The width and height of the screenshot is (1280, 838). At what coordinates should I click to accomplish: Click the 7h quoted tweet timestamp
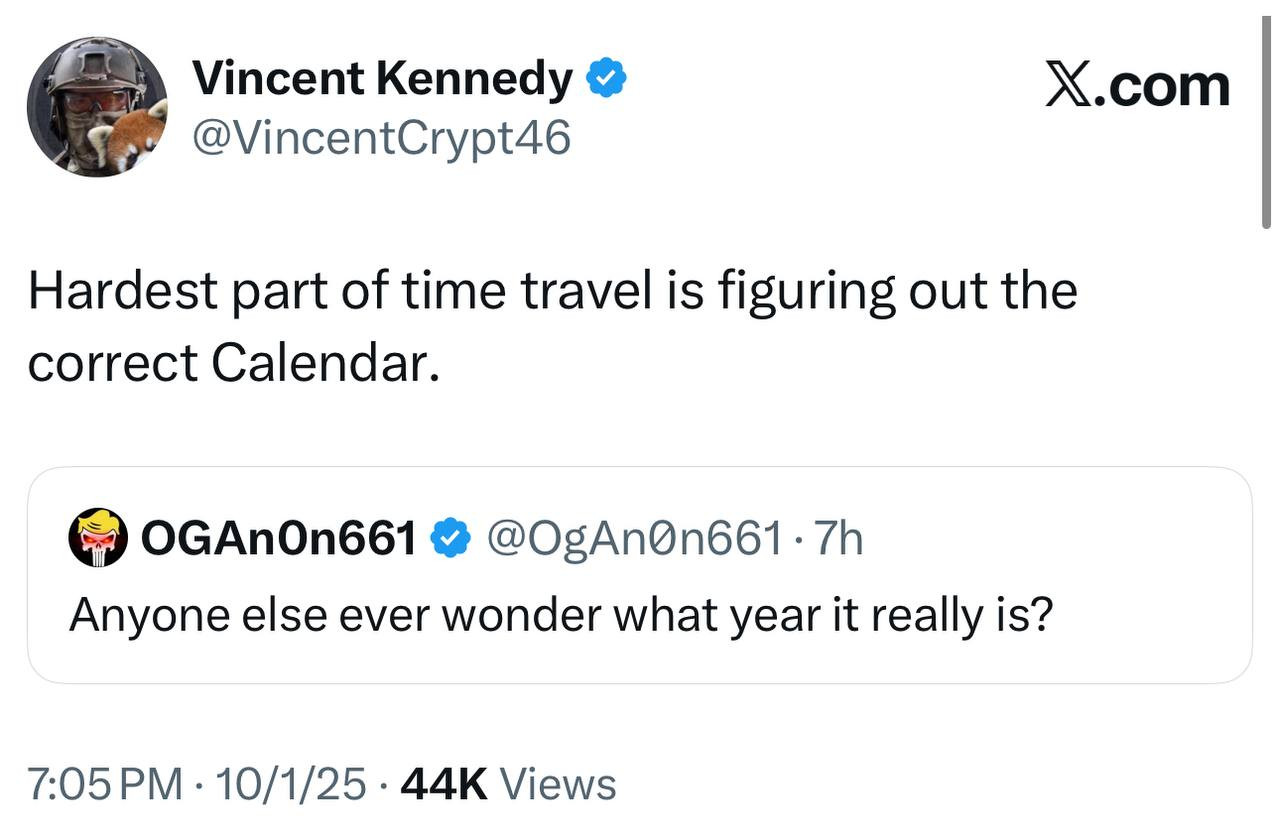[x=838, y=540]
